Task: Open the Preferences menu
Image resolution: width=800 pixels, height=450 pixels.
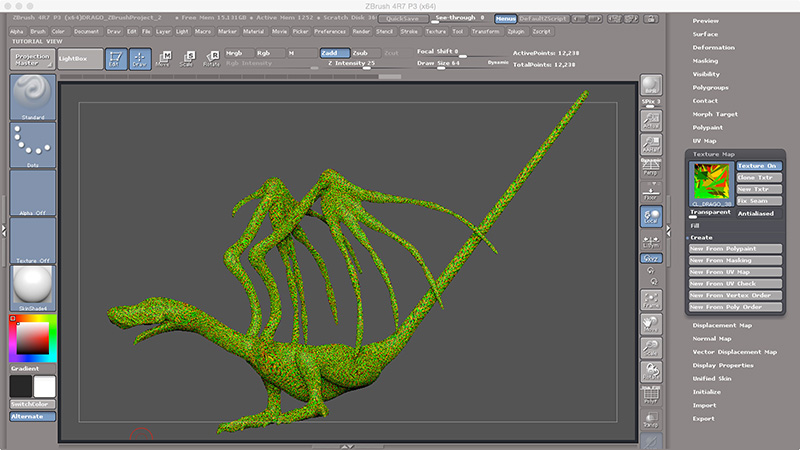Action: point(329,31)
